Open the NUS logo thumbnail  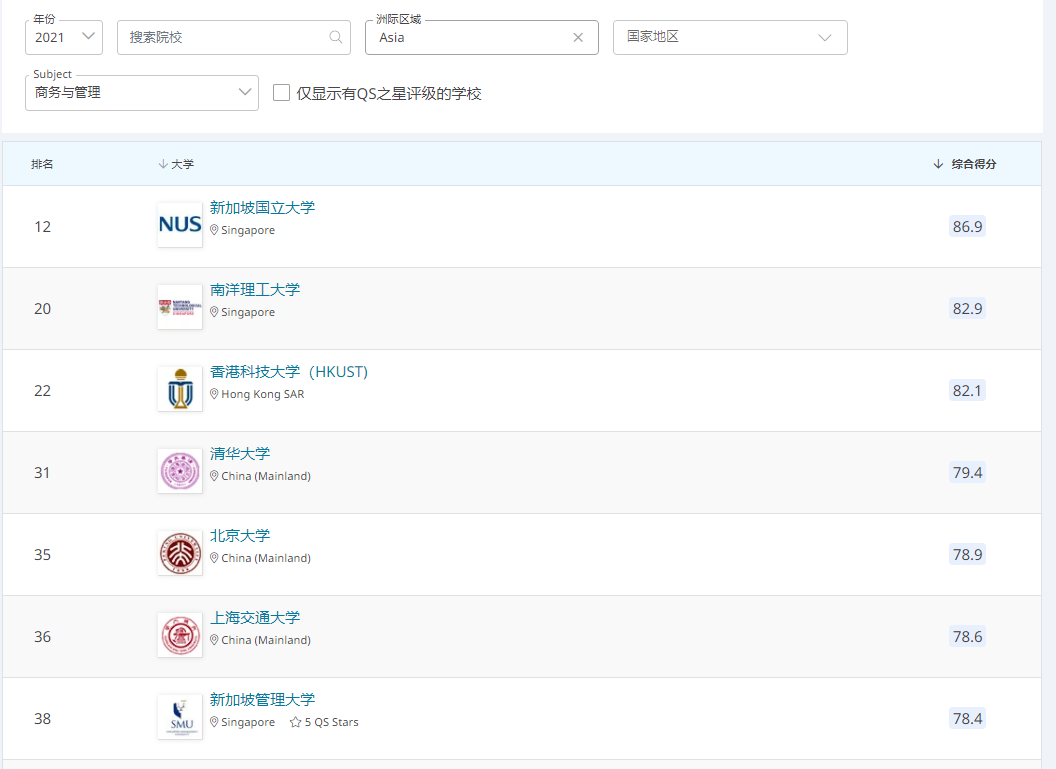(x=180, y=225)
